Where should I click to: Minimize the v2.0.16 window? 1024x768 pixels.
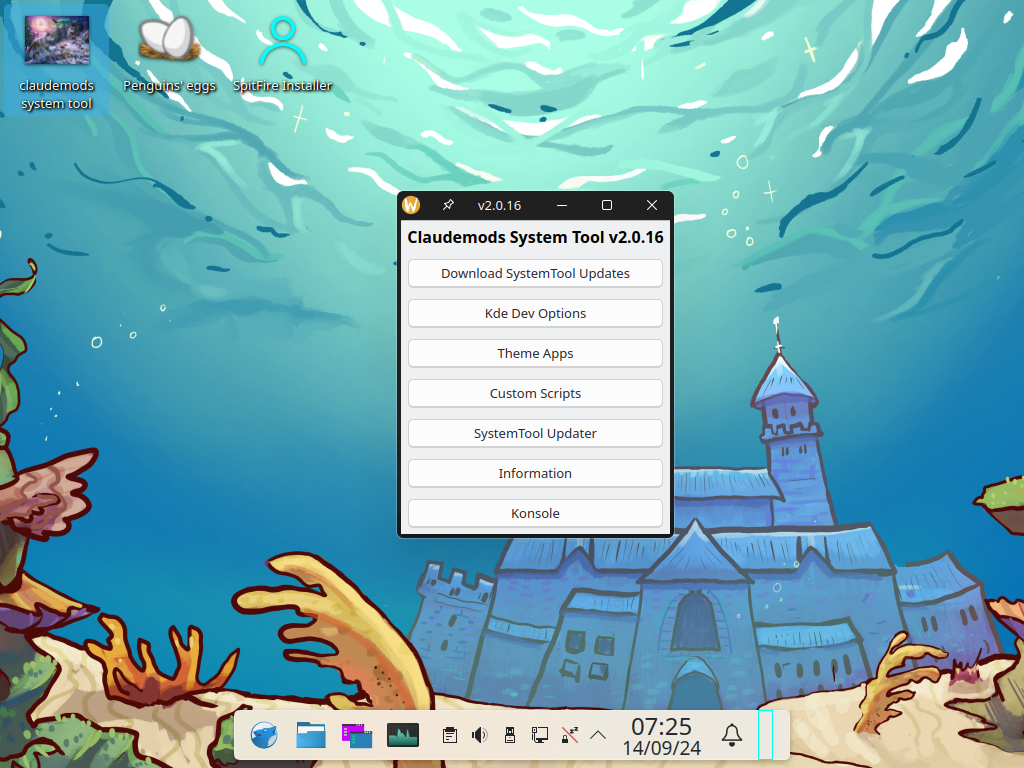click(x=562, y=205)
